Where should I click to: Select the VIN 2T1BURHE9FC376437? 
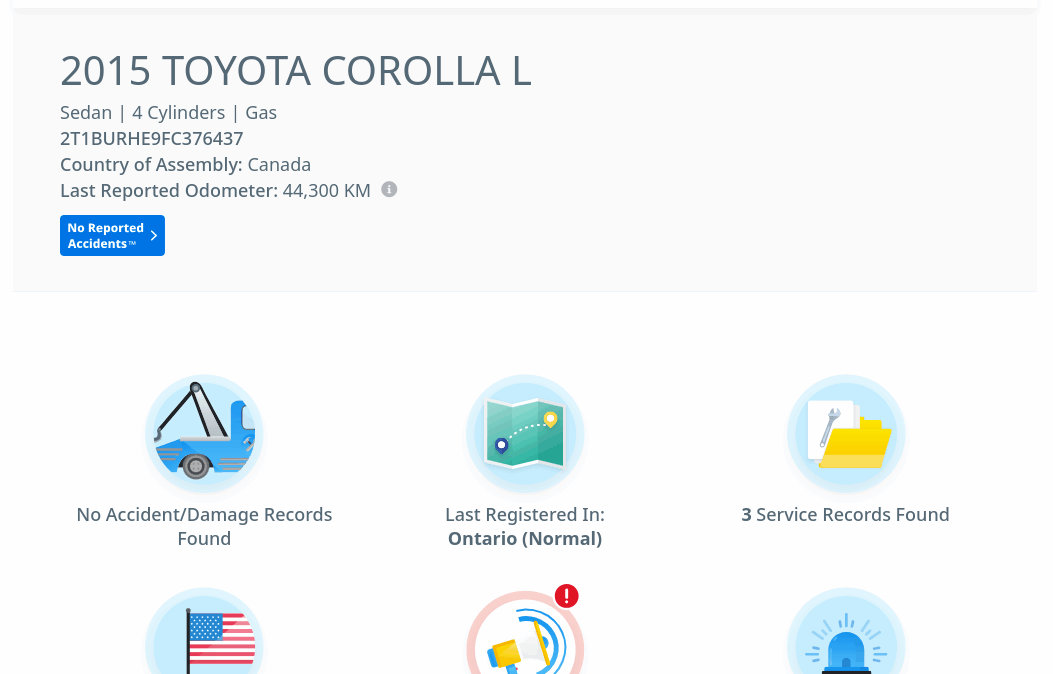152,138
